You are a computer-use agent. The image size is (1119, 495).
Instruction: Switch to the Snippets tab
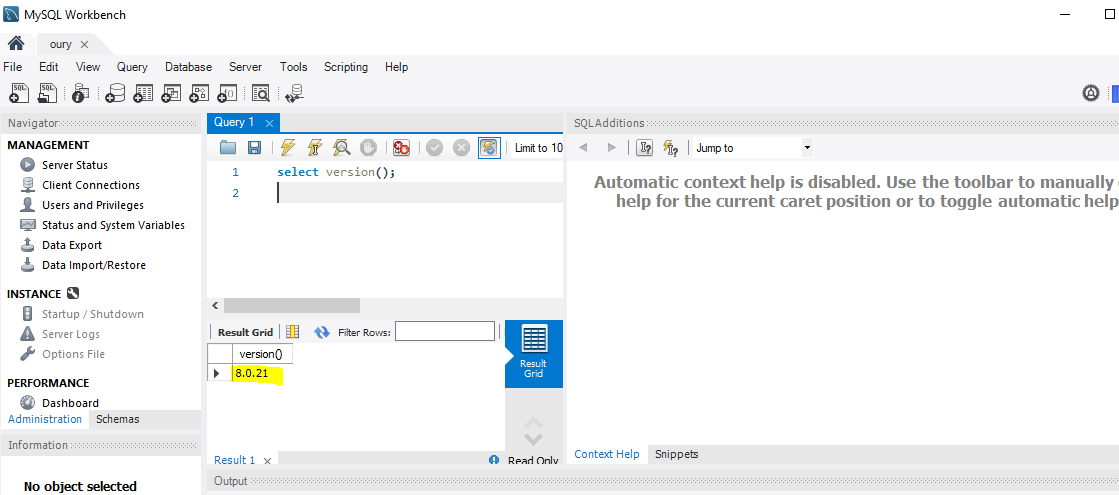point(677,454)
